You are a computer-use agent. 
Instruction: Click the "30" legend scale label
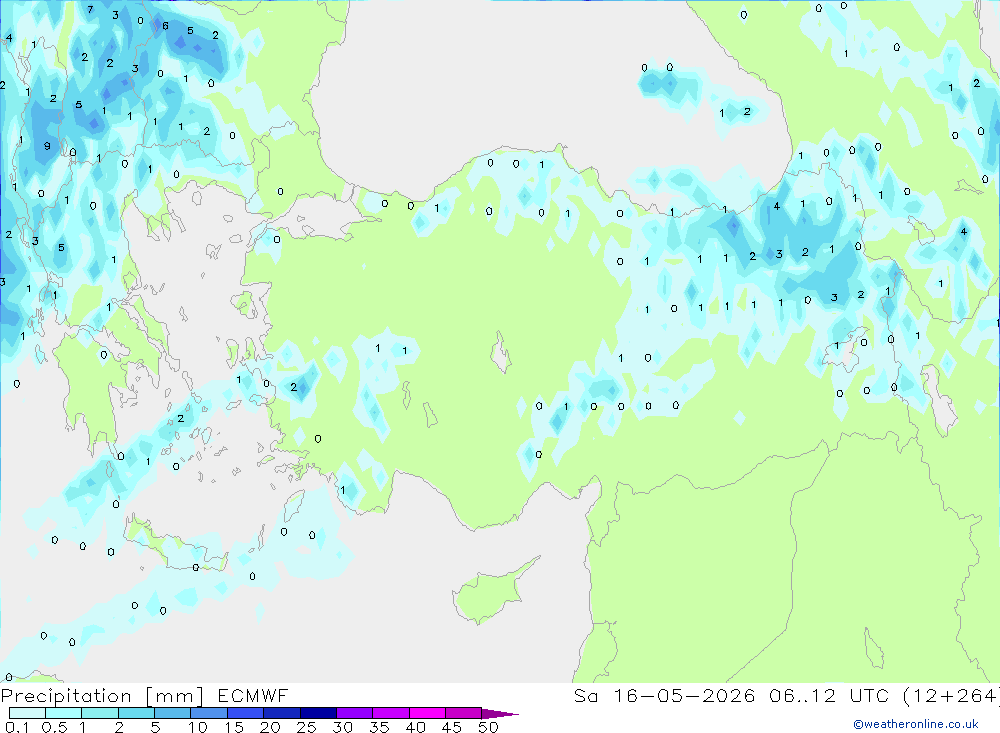343,727
